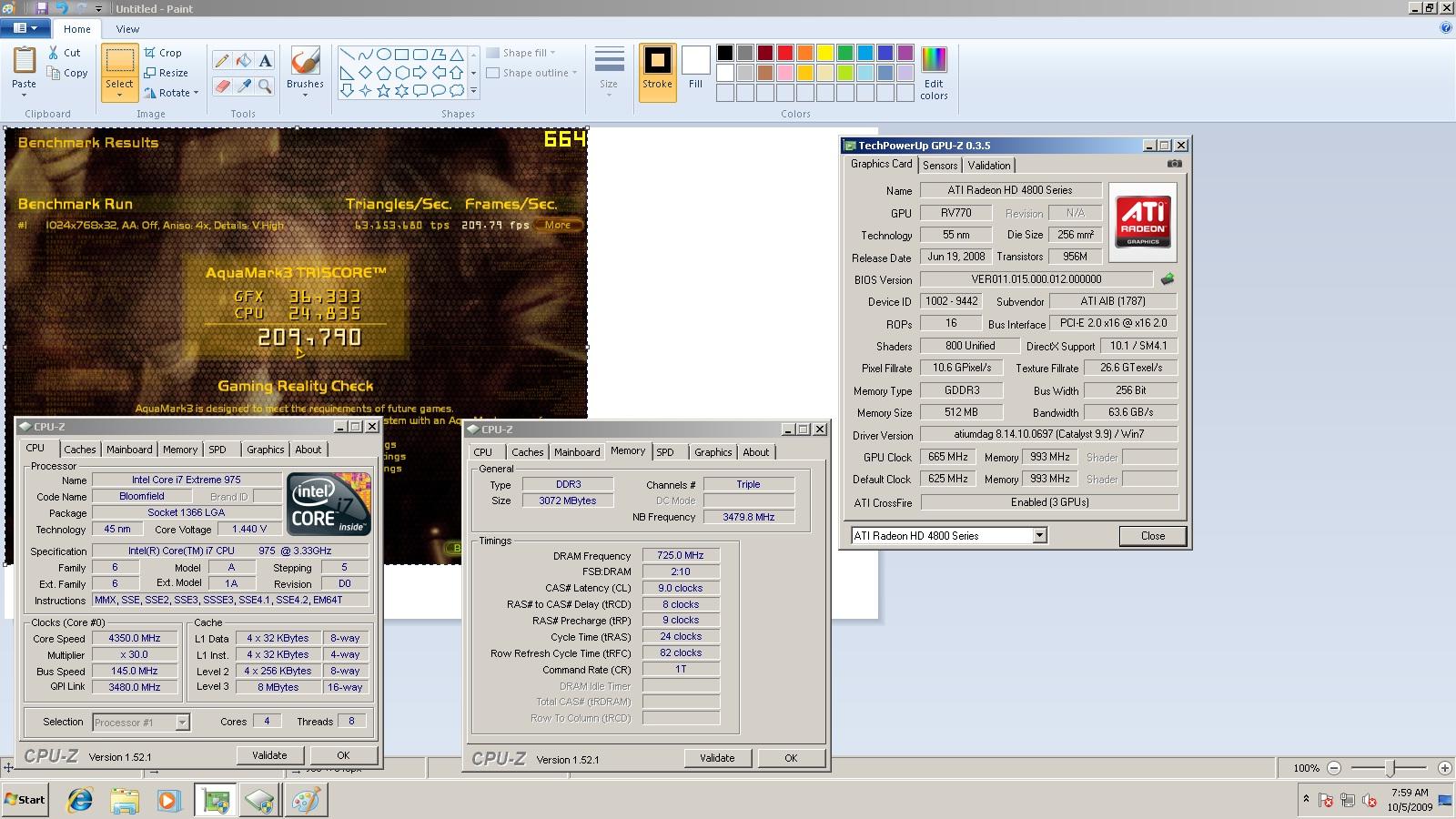This screenshot has width=1456, height=819.
Task: Open the Shape outline dropdown
Action: 531,73
